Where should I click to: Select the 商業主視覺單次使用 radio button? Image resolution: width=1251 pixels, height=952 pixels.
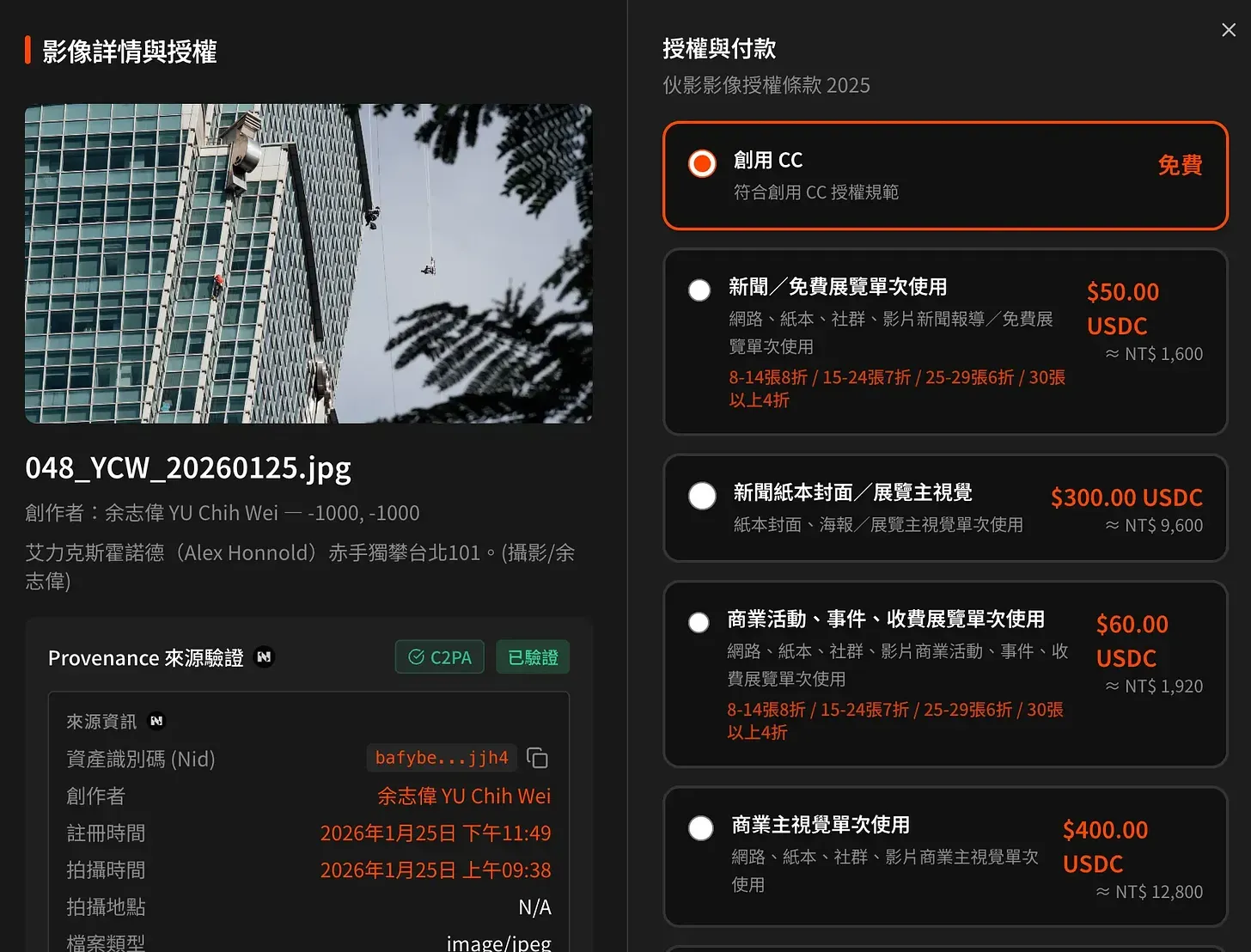[701, 828]
